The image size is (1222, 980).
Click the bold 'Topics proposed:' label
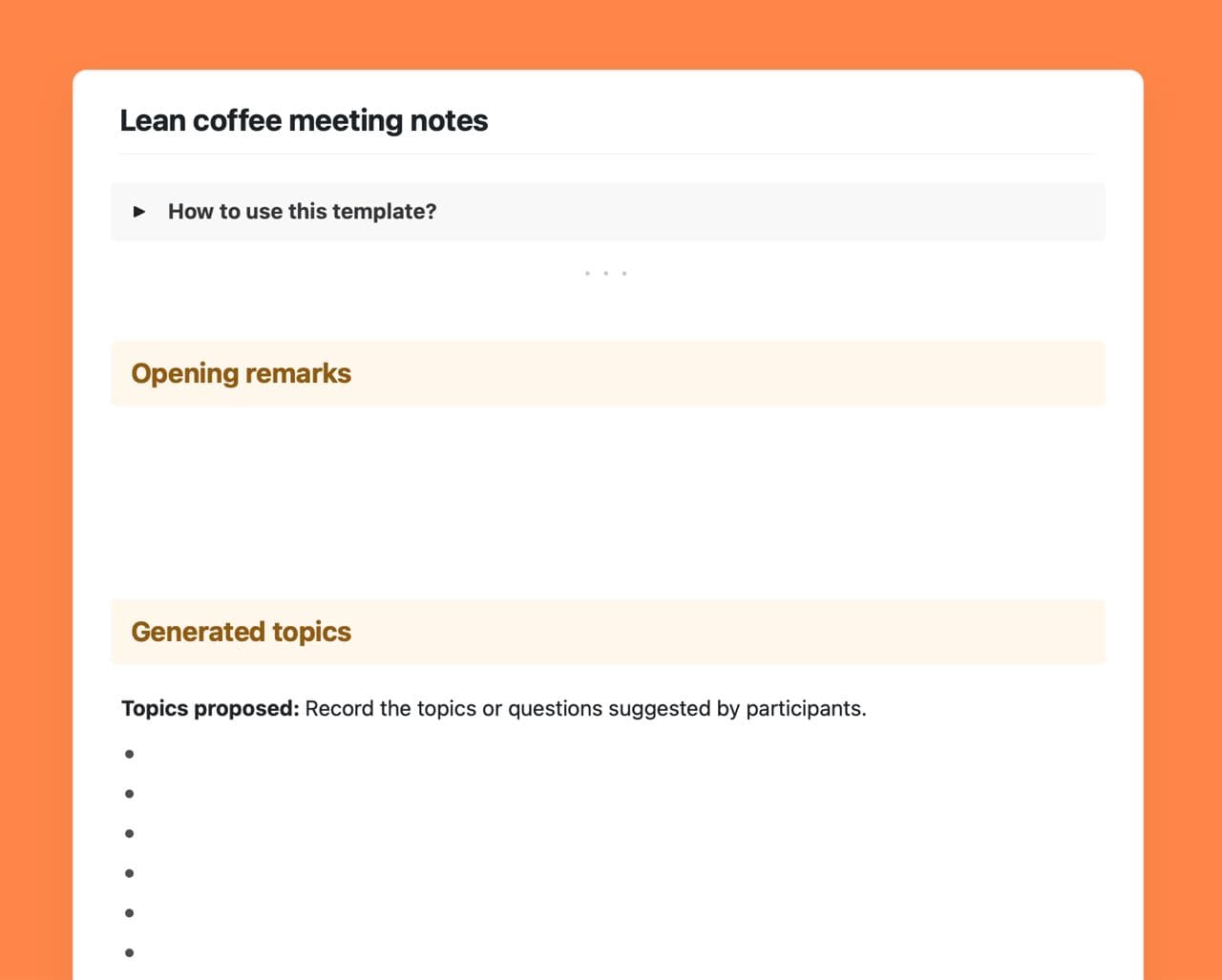pos(210,709)
